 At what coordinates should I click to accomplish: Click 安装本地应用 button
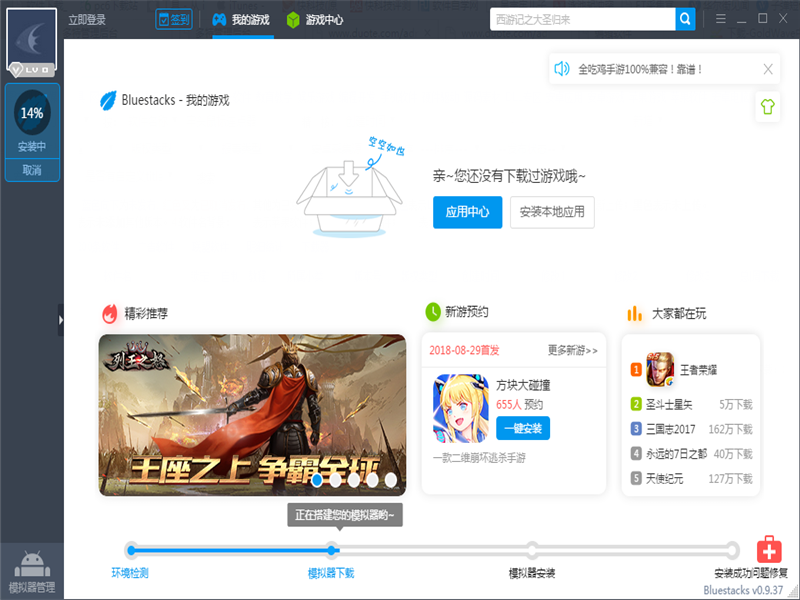click(552, 212)
